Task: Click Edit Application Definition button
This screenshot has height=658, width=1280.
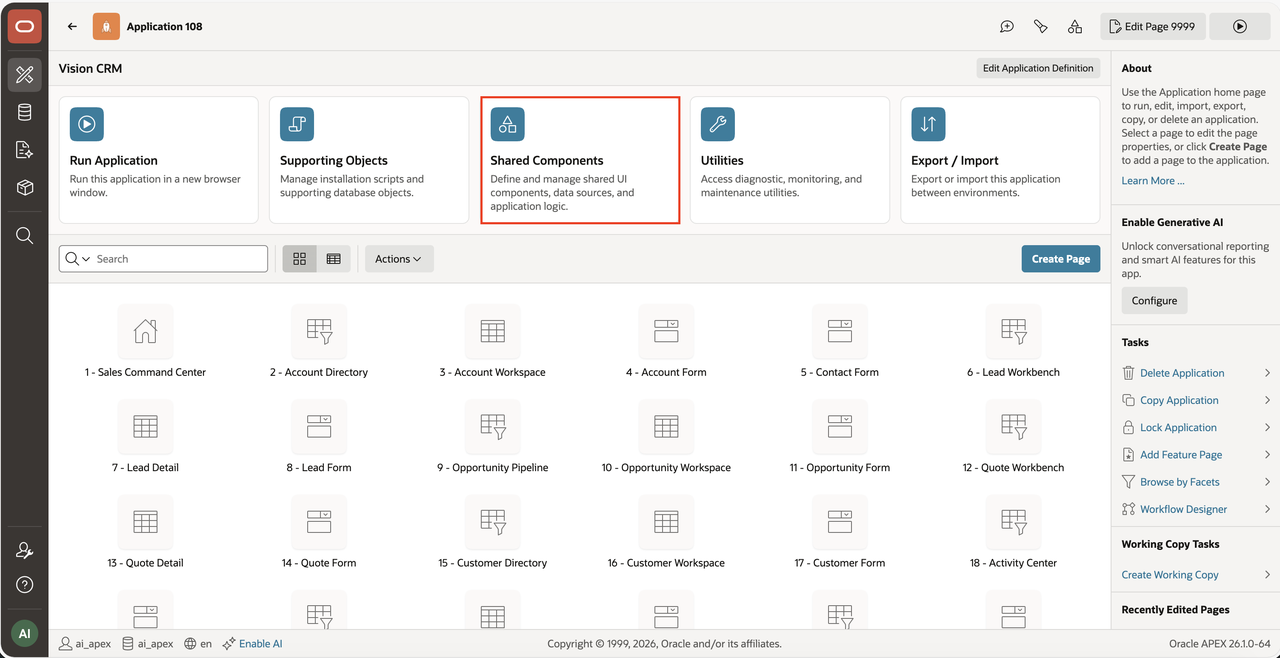Action: coord(1038,68)
